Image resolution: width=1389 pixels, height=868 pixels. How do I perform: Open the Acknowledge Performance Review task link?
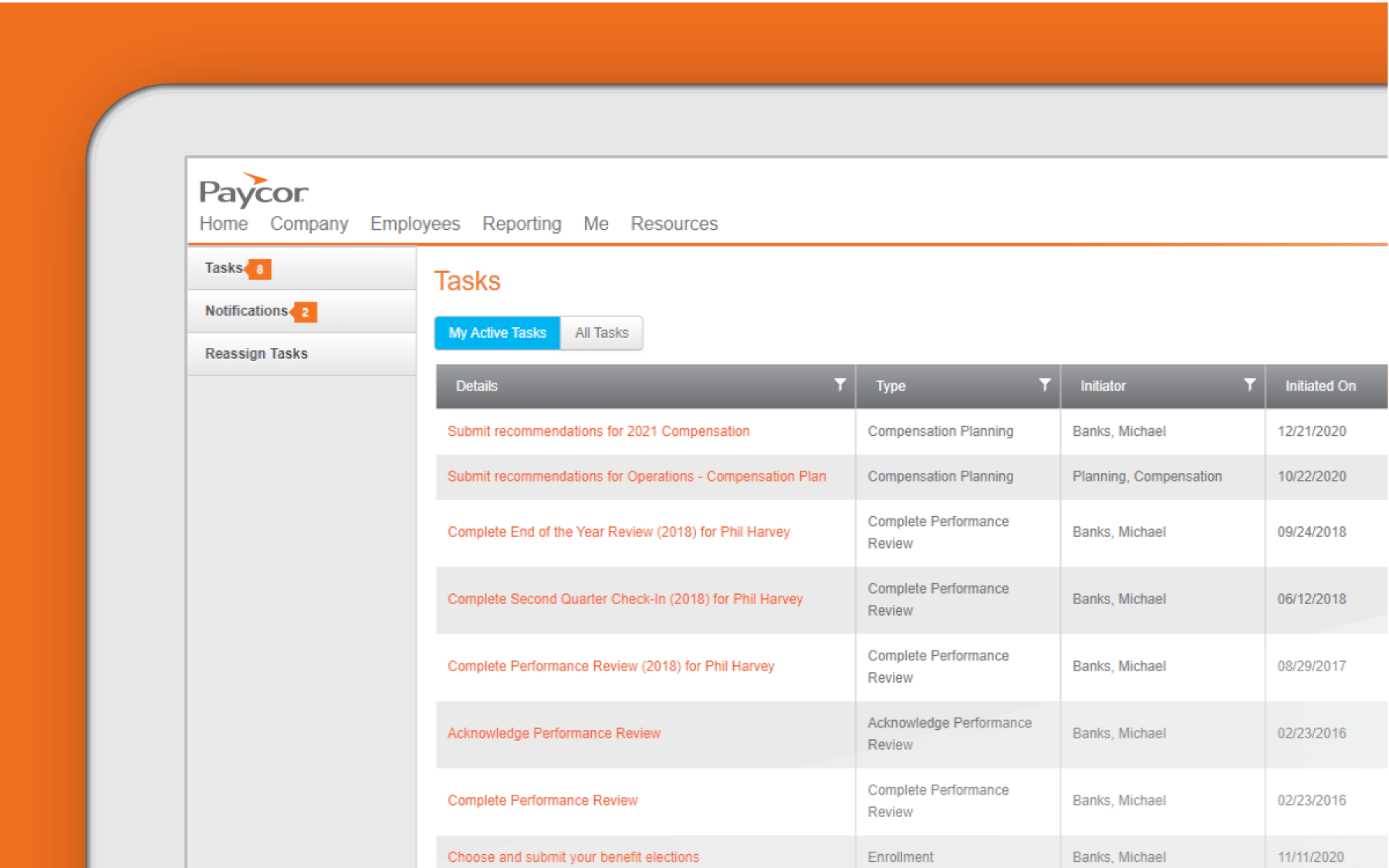click(x=554, y=733)
